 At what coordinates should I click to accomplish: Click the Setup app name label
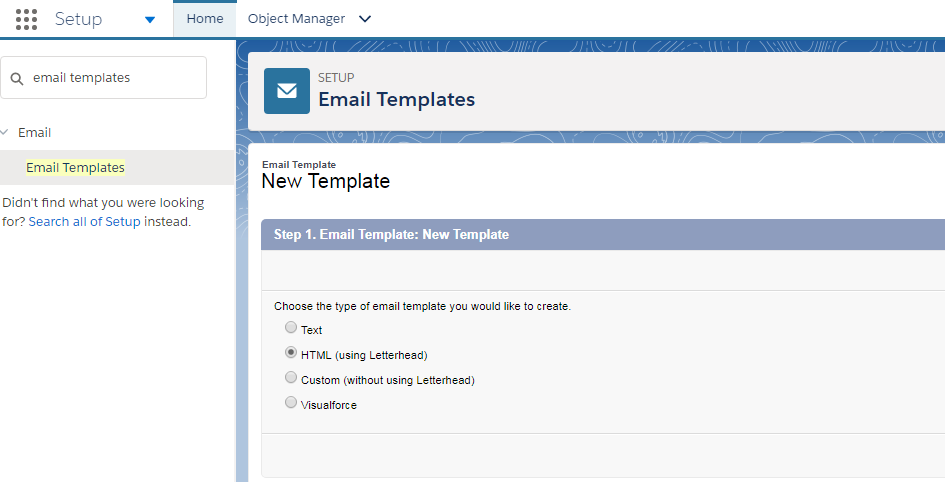point(78,19)
